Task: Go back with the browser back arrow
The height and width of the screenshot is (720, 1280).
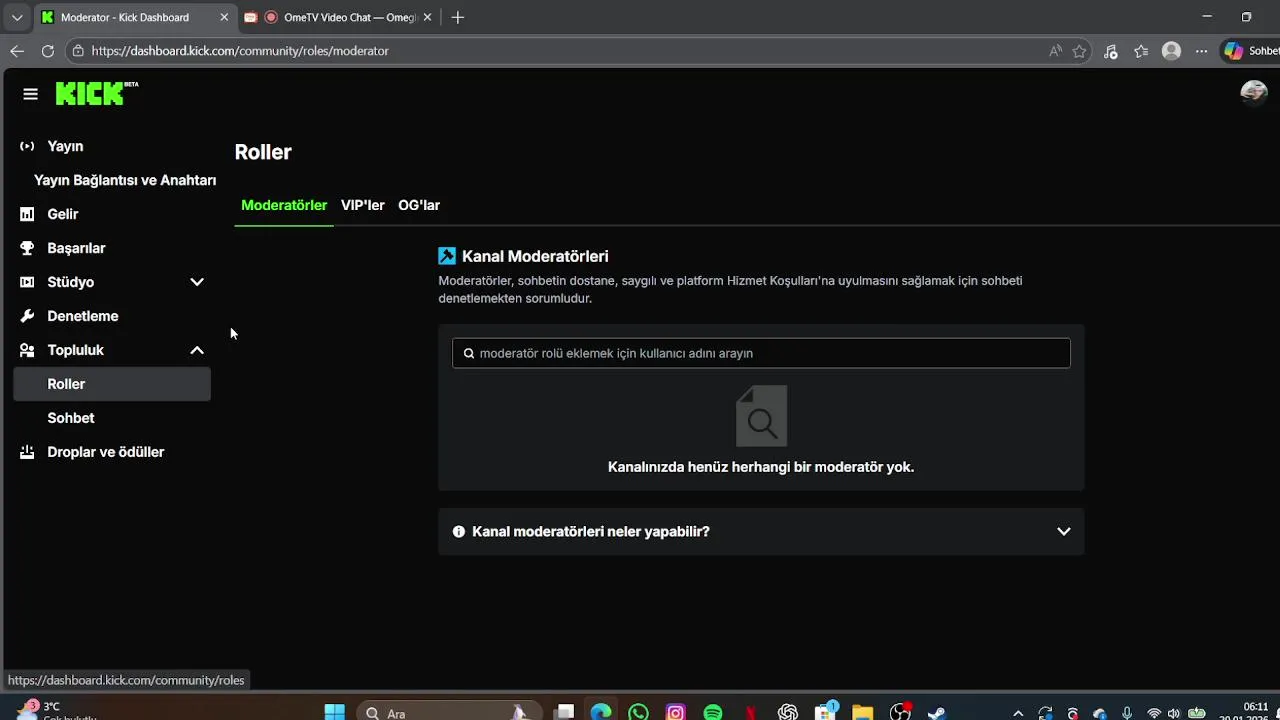Action: pyautogui.click(x=17, y=51)
